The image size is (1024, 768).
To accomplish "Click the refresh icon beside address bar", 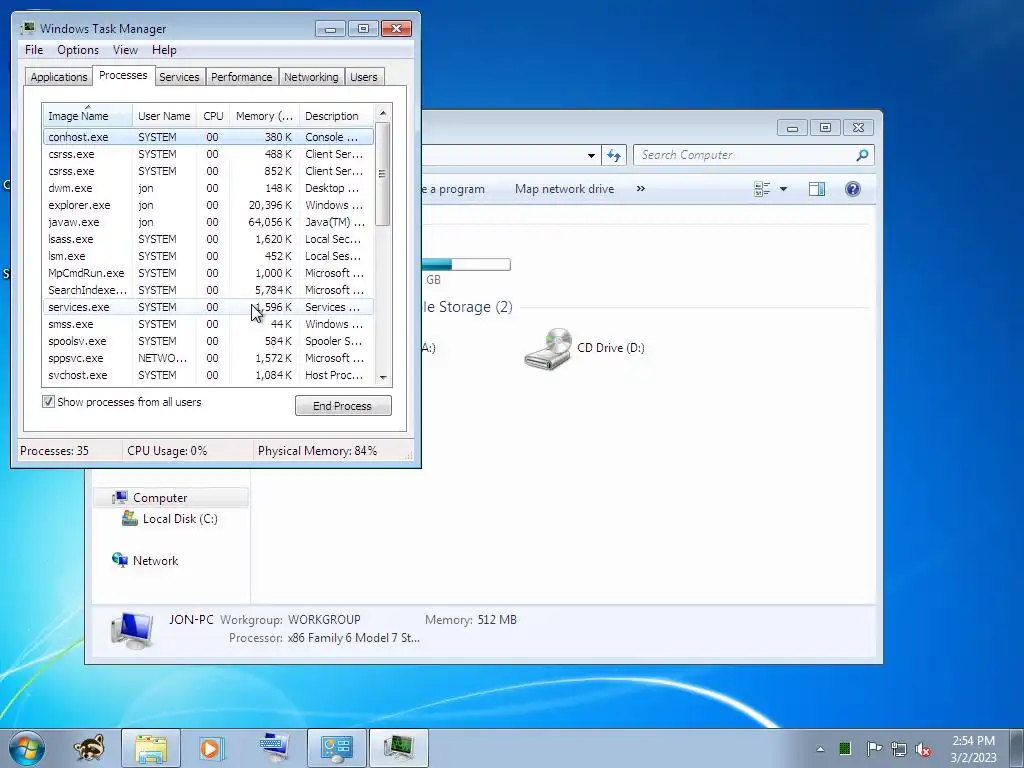I will (613, 155).
